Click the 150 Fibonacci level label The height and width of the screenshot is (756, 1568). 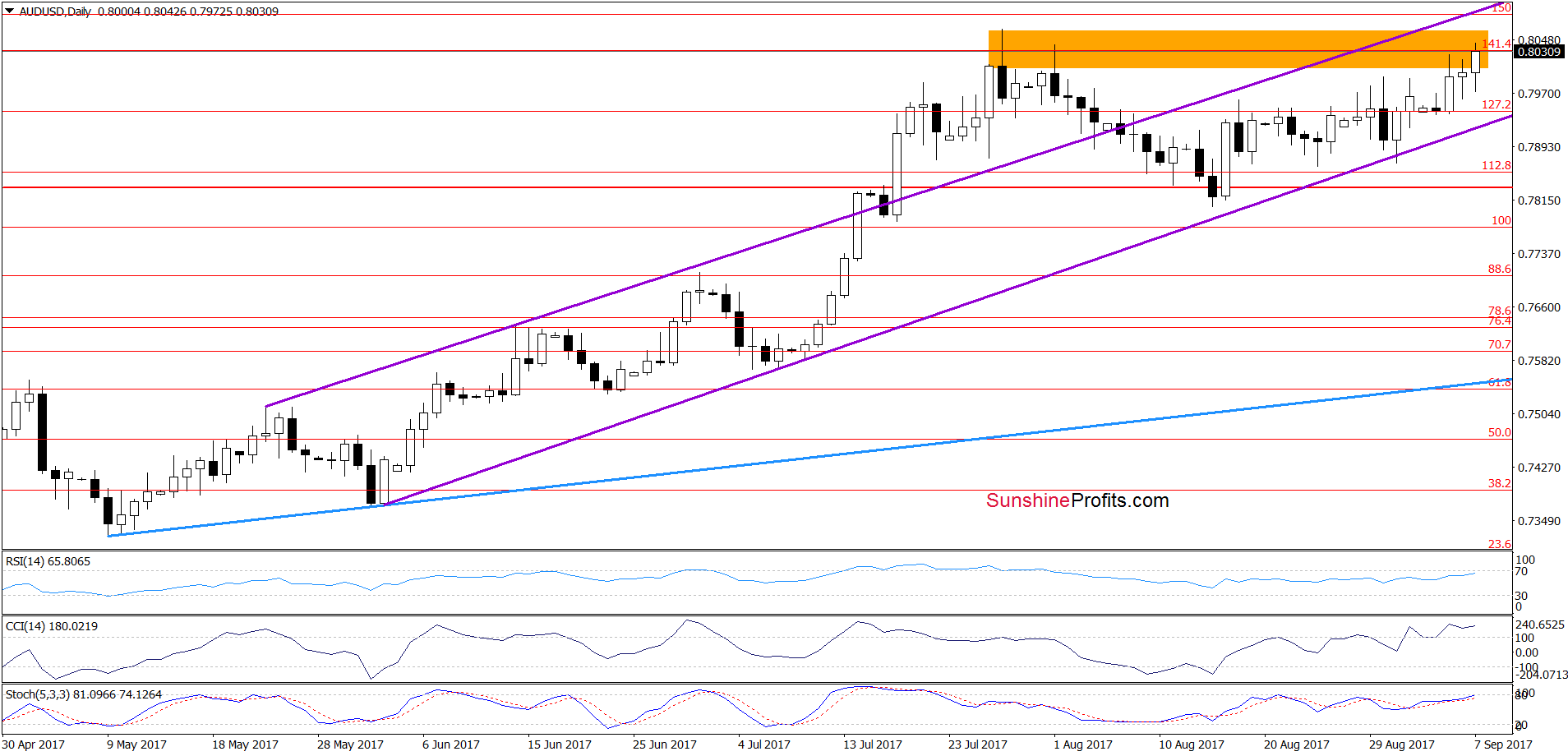(1501, 7)
